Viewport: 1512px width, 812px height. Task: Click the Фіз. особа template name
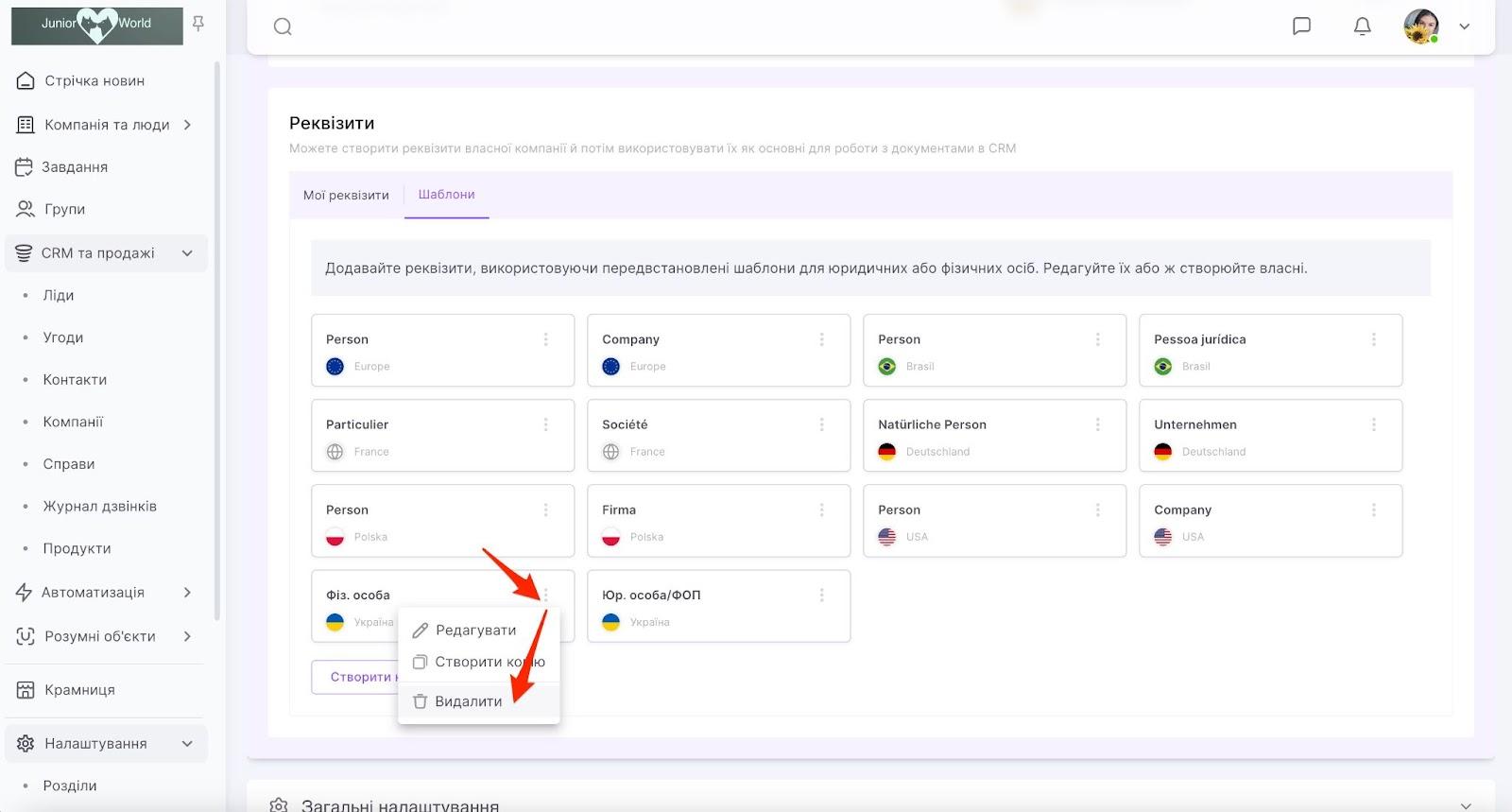358,595
